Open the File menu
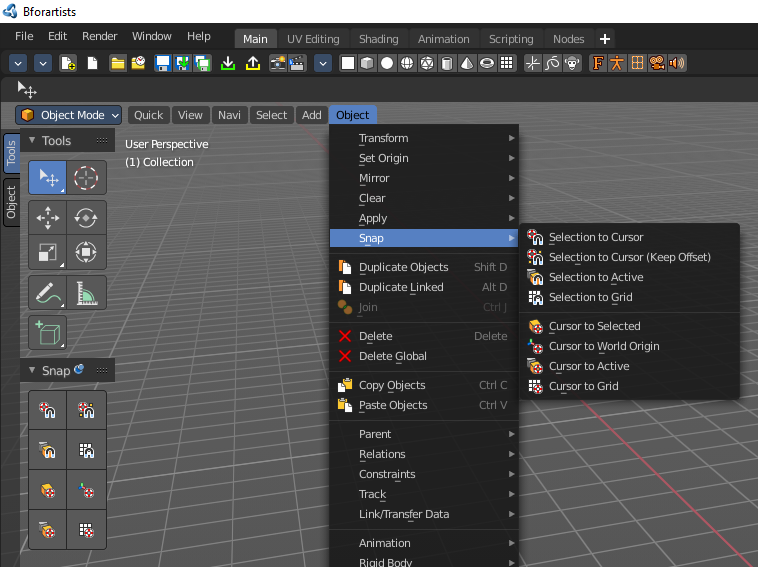The image size is (758, 567). tap(24, 36)
